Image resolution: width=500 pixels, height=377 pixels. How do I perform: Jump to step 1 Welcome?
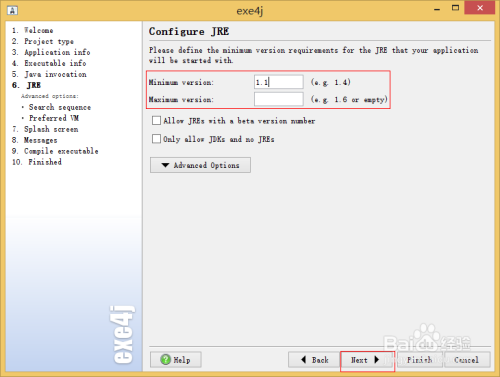click(x=33, y=30)
